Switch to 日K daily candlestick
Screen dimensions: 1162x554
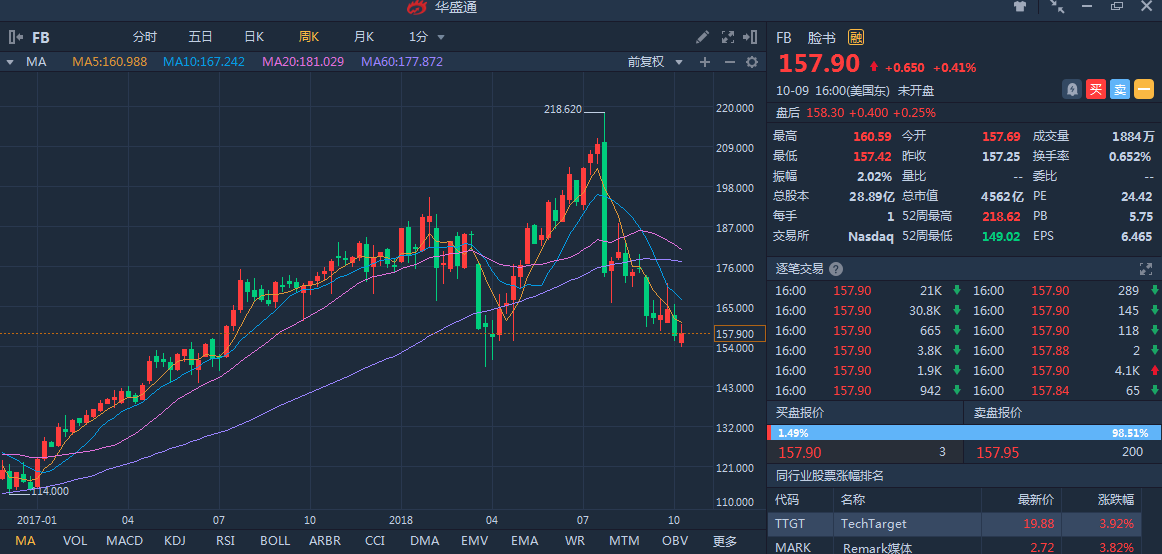pyautogui.click(x=254, y=37)
